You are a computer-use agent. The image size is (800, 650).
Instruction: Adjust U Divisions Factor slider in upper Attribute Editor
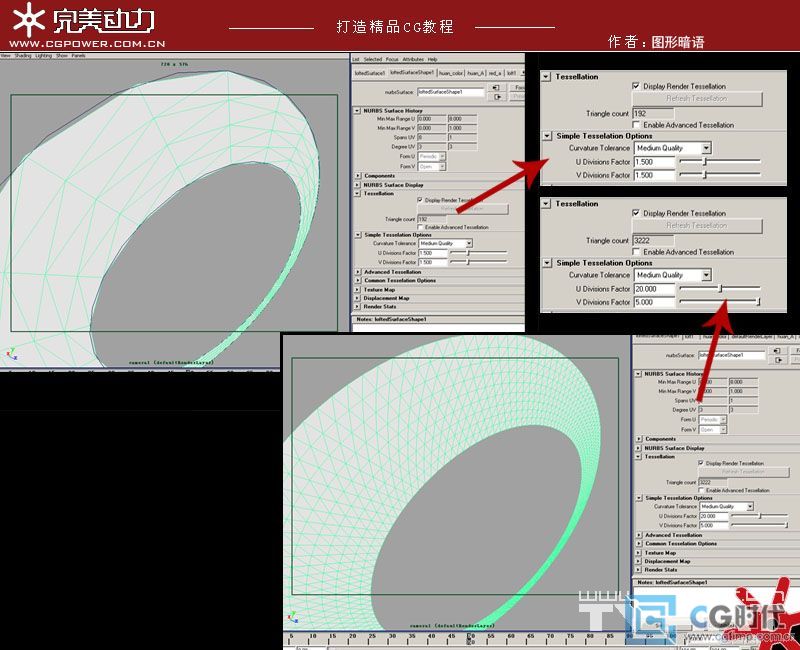[x=479, y=253]
